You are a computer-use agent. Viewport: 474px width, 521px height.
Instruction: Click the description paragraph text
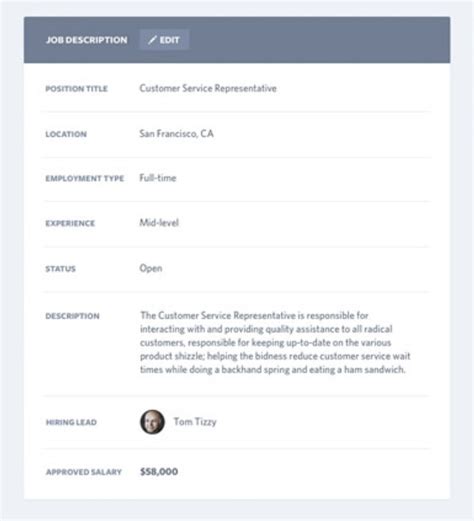point(275,342)
